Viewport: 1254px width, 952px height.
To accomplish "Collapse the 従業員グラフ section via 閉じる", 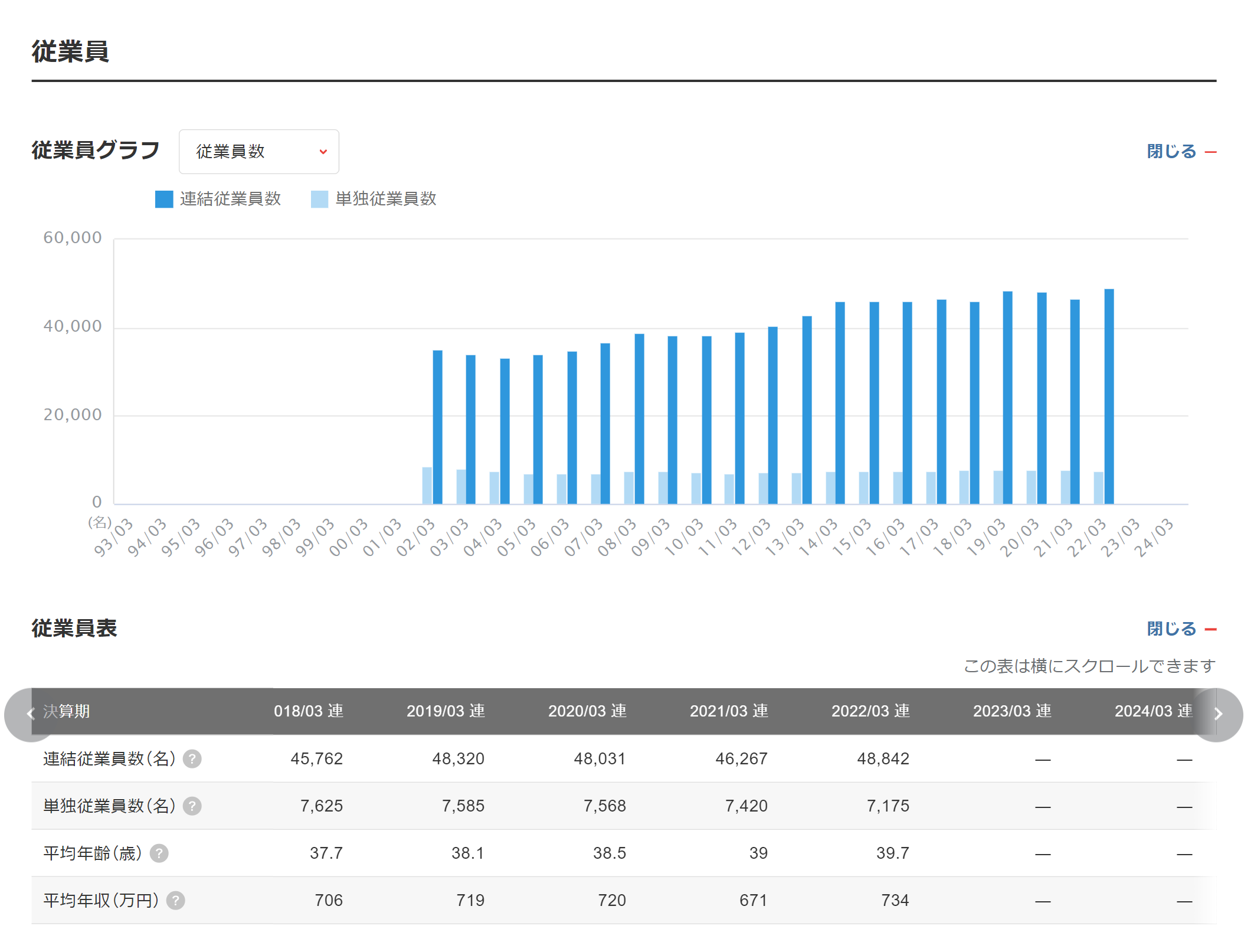I will click(x=1181, y=152).
